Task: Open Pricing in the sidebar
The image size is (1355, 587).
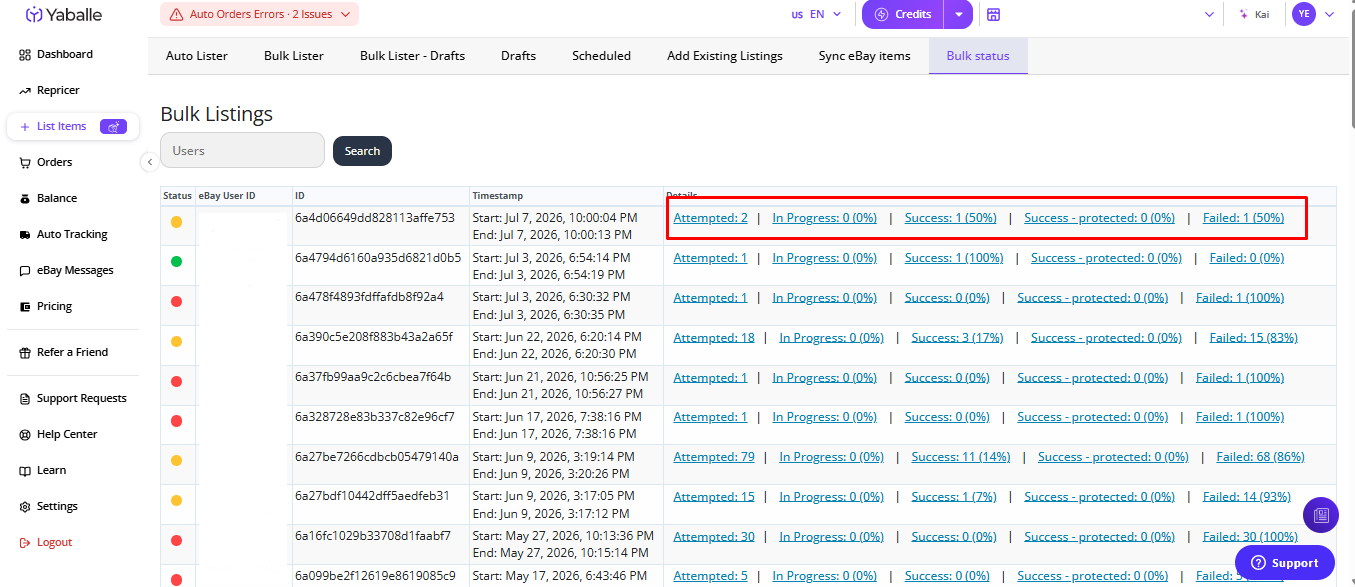Action: point(54,306)
